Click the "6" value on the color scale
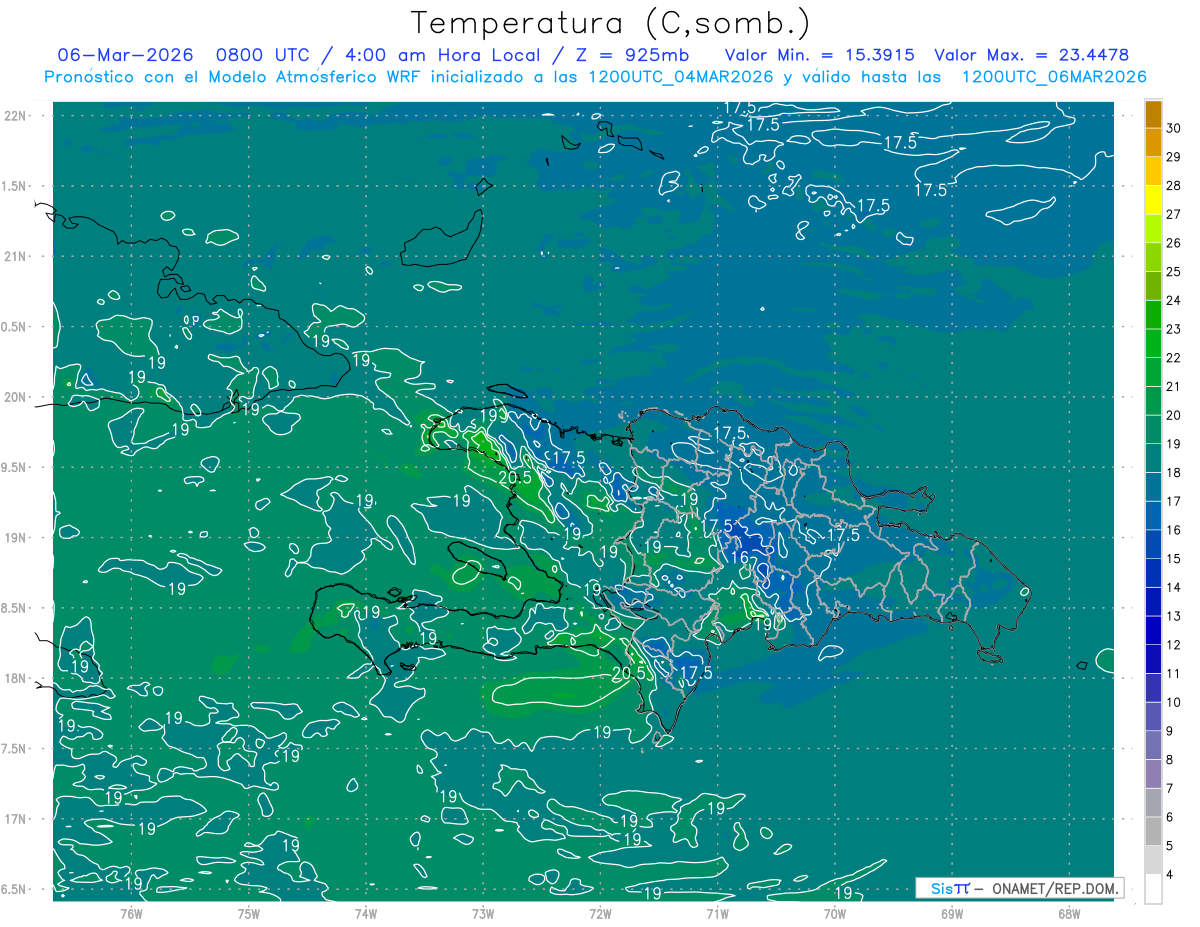 pyautogui.click(x=1170, y=817)
